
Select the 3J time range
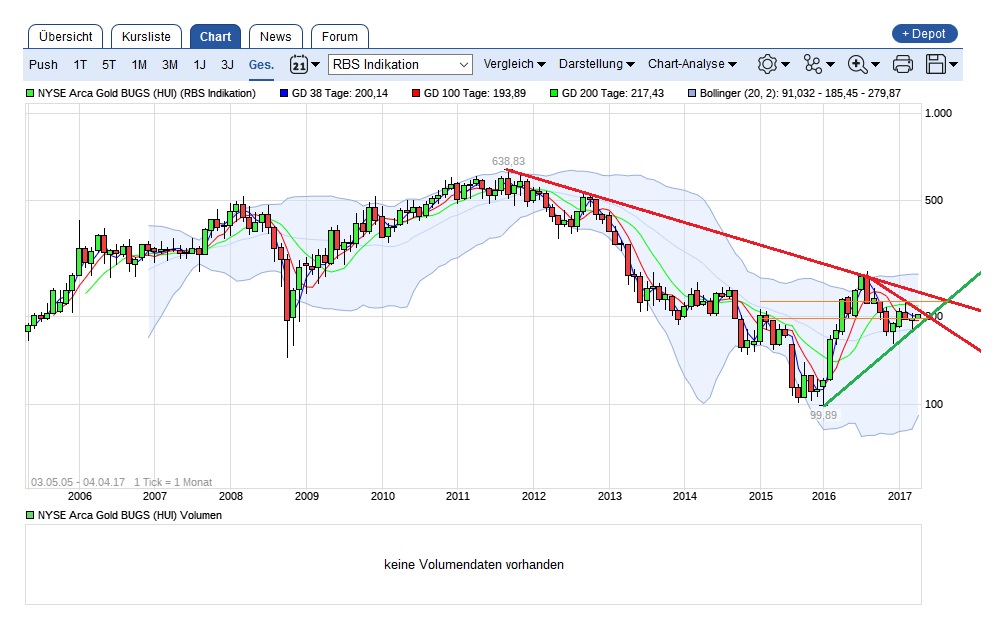tap(227, 65)
